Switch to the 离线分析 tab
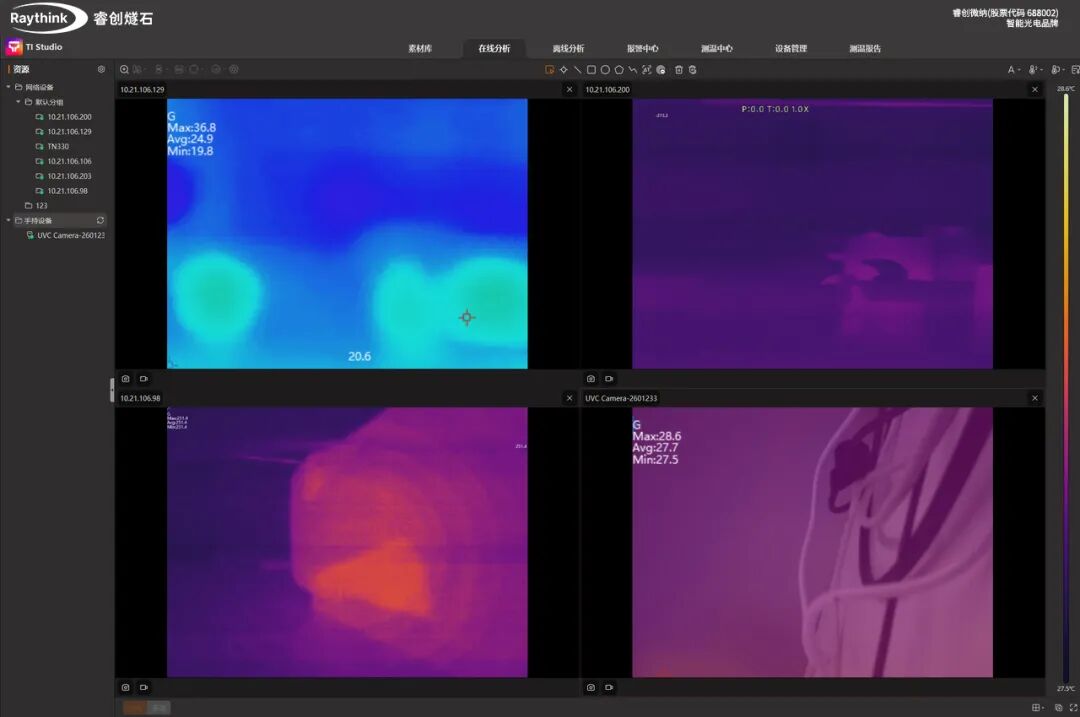Screen dimensions: 1080x717 (x=568, y=48)
